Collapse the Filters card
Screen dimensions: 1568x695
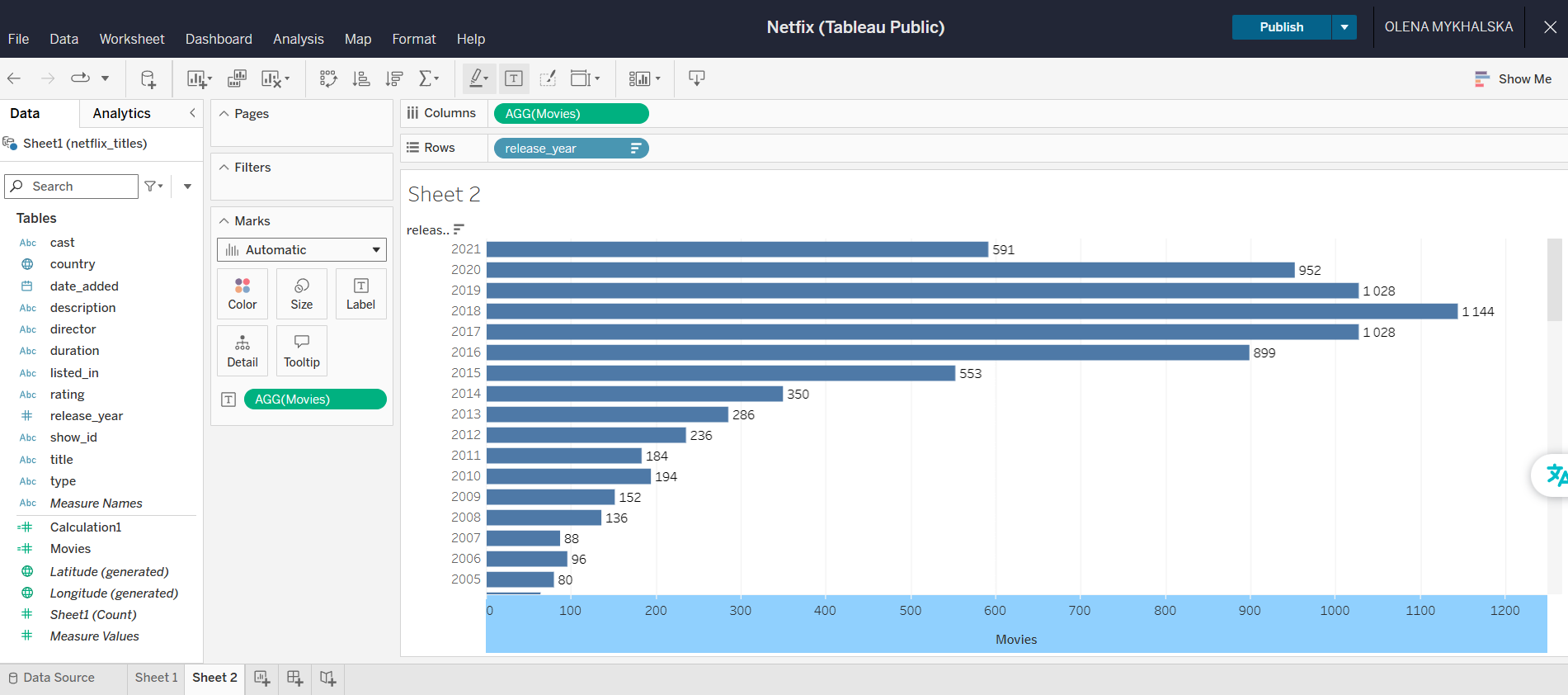tap(224, 168)
